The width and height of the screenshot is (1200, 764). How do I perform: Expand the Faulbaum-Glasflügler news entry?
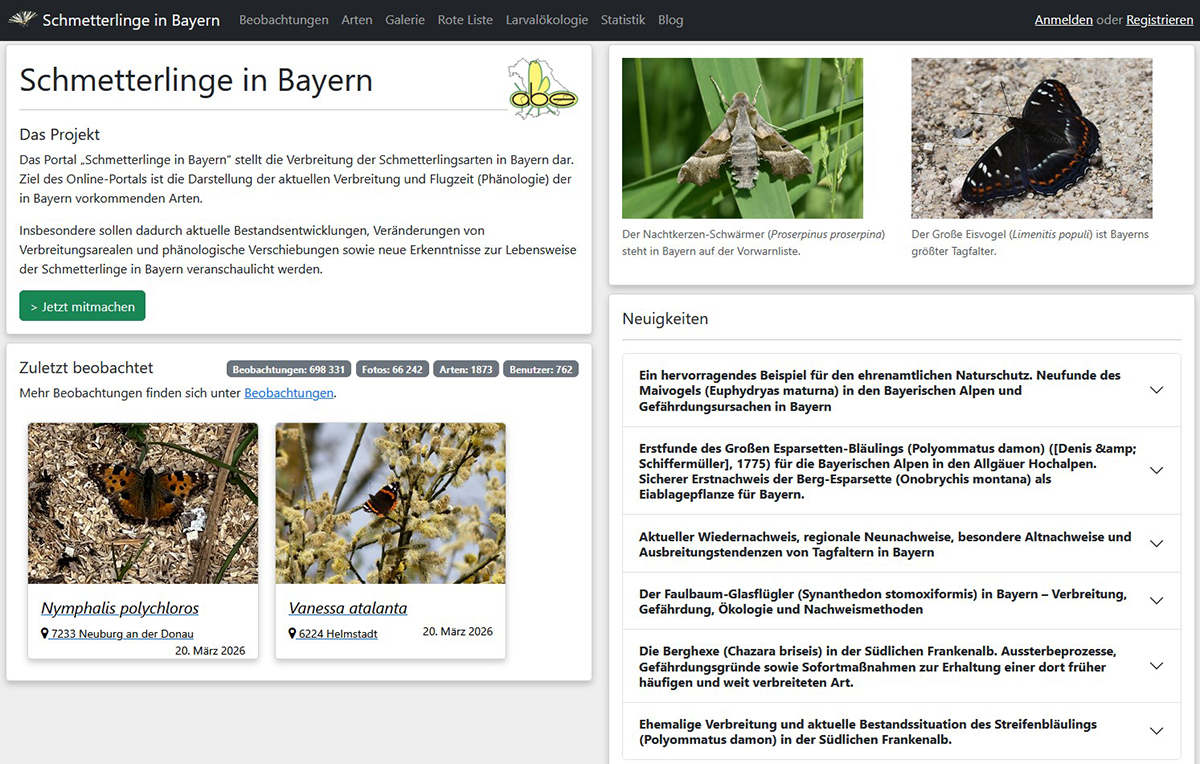click(x=1156, y=601)
